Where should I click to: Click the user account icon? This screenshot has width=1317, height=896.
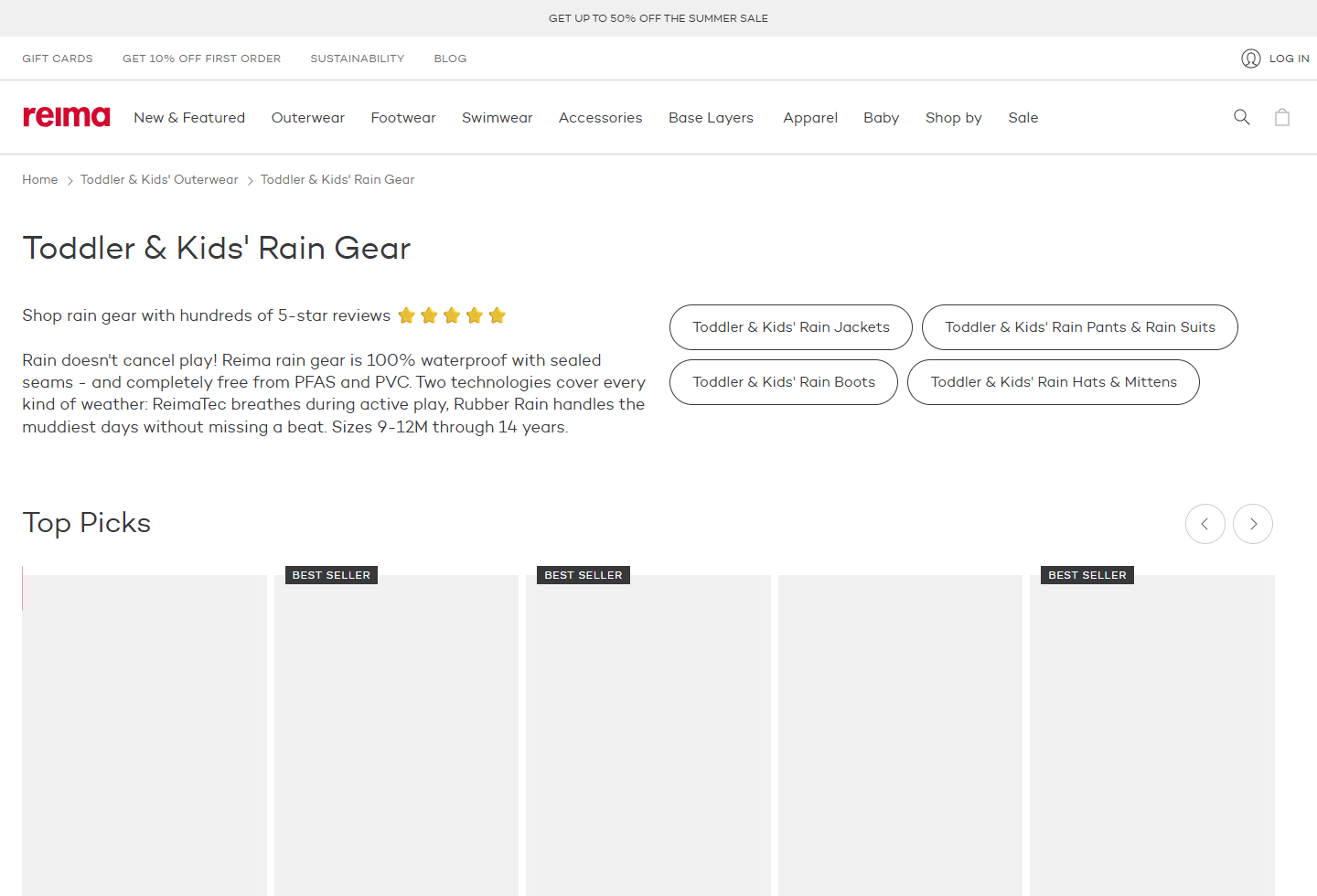coord(1251,59)
